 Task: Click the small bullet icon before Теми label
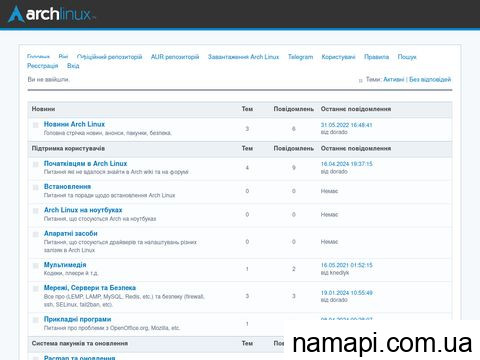360,80
